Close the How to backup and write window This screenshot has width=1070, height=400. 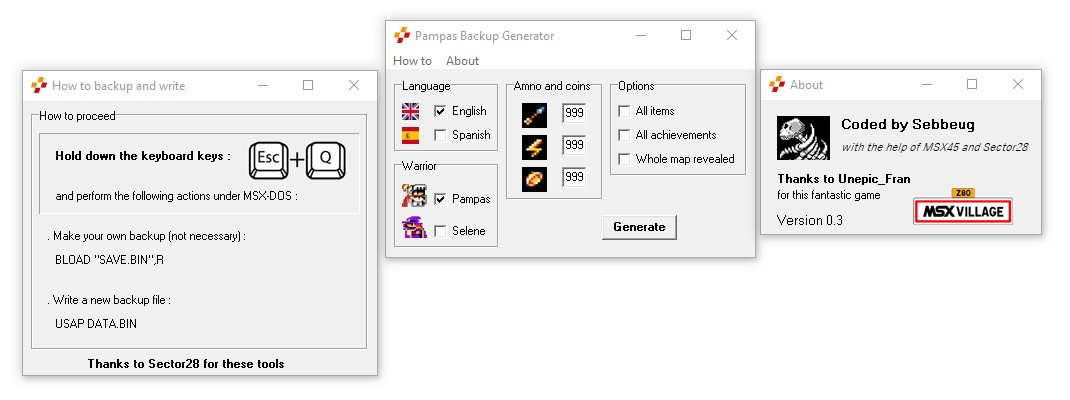(353, 85)
